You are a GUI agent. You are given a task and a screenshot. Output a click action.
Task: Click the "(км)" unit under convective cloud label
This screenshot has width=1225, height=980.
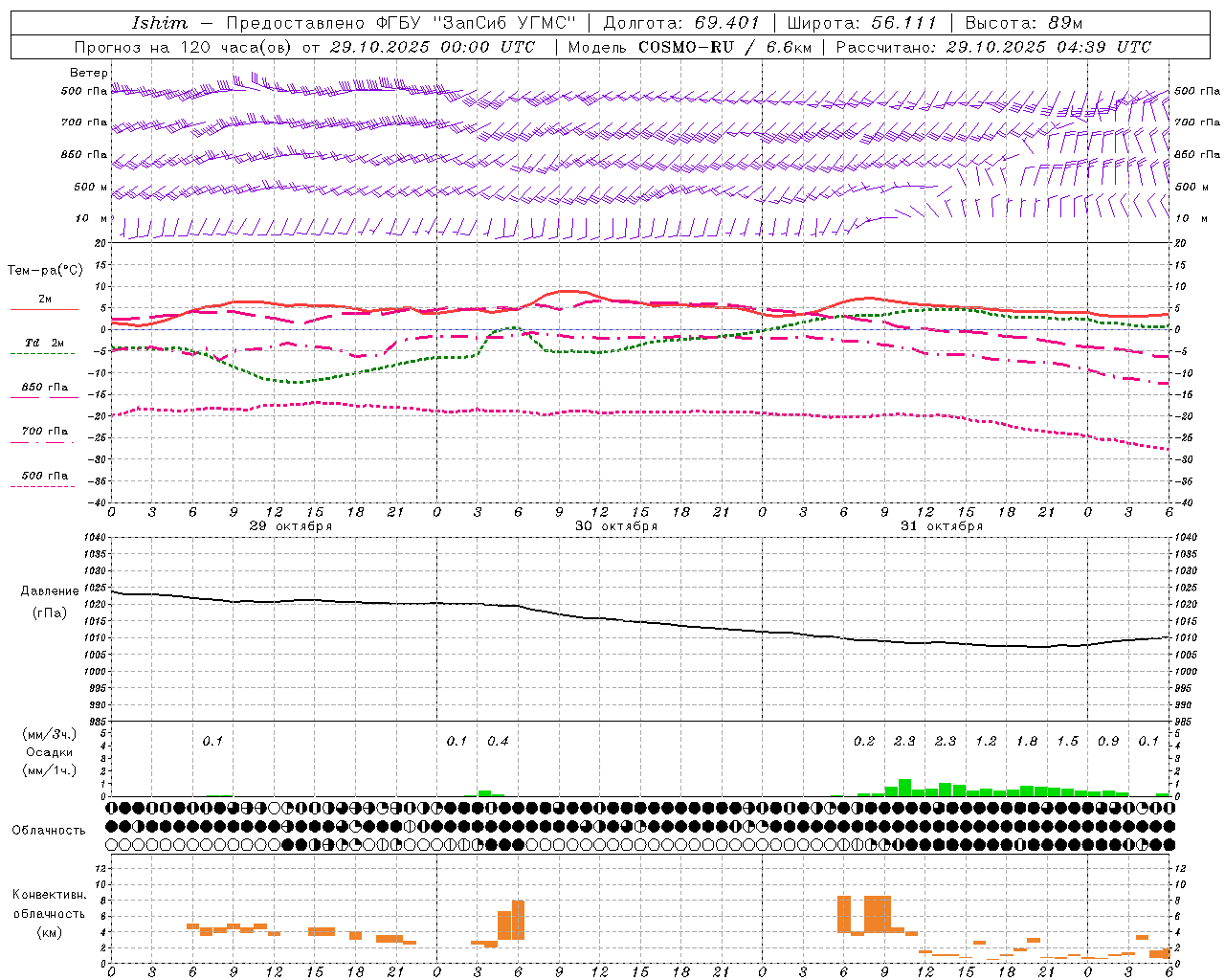(49, 932)
